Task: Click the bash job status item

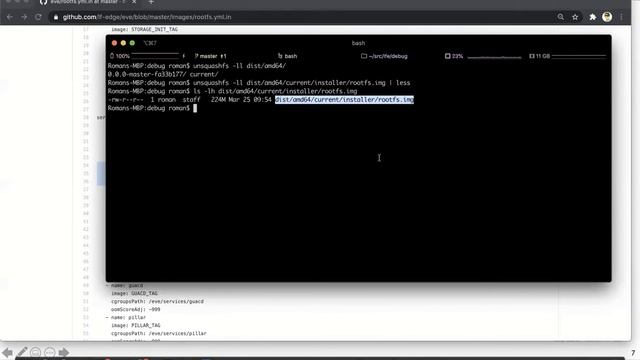Action: [x=287, y=56]
